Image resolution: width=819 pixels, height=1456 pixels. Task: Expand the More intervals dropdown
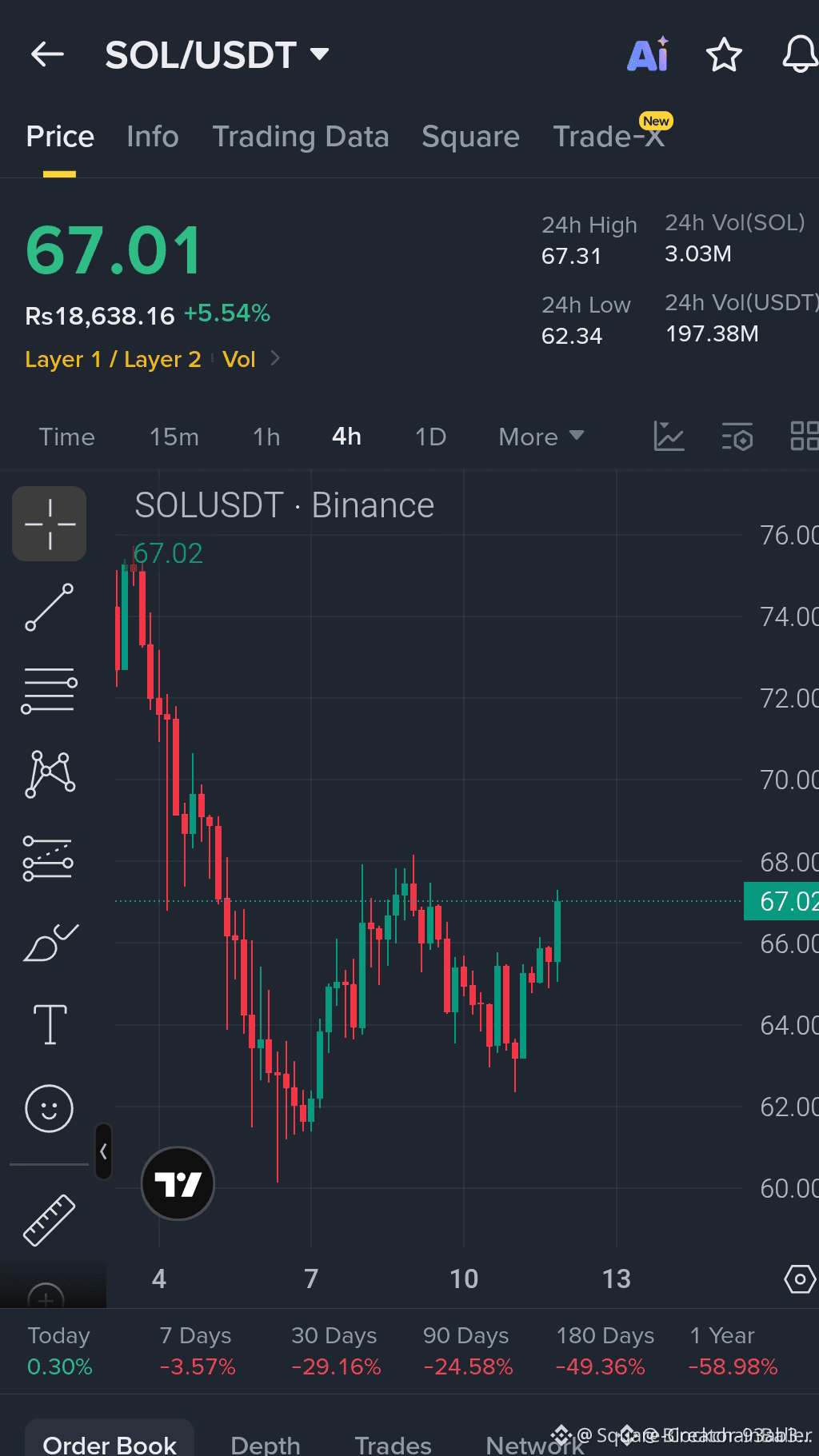541,437
